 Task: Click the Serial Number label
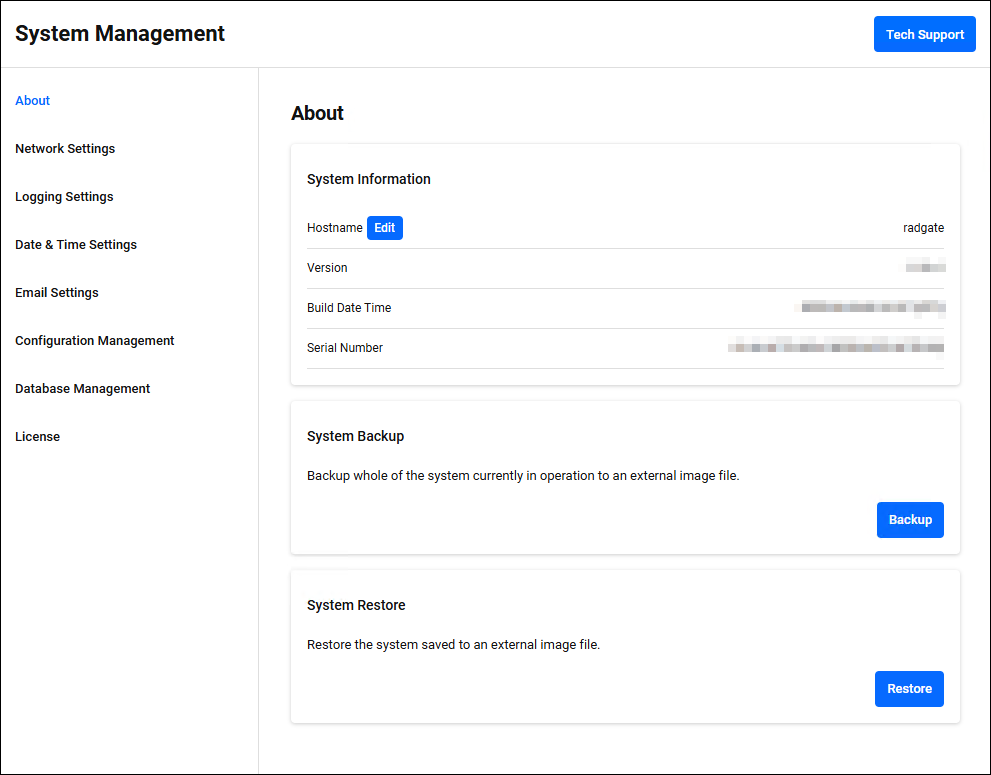(x=345, y=348)
